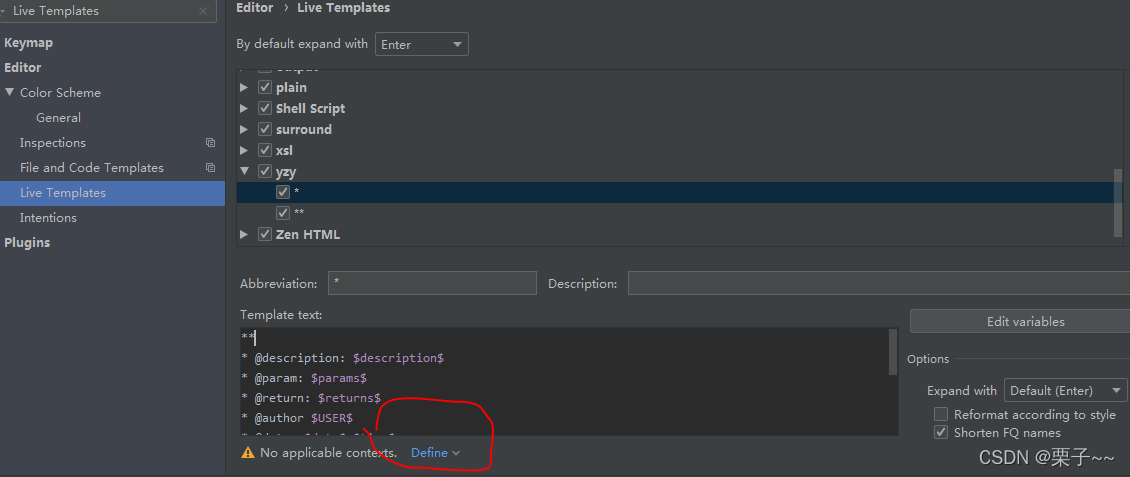Click $USER$ variable in template text
The width and height of the screenshot is (1130, 477).
[x=332, y=418]
